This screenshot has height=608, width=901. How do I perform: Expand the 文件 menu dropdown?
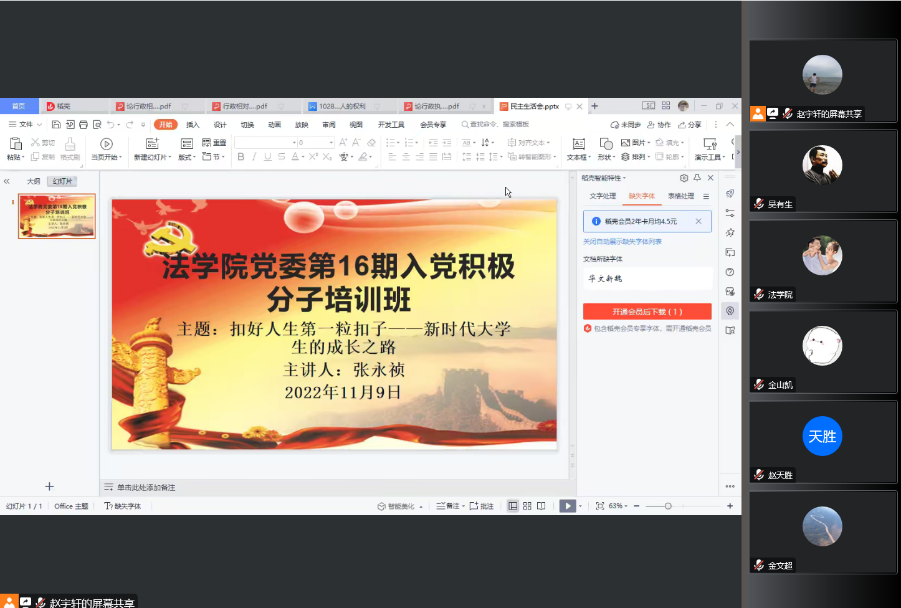pyautogui.click(x=40, y=125)
